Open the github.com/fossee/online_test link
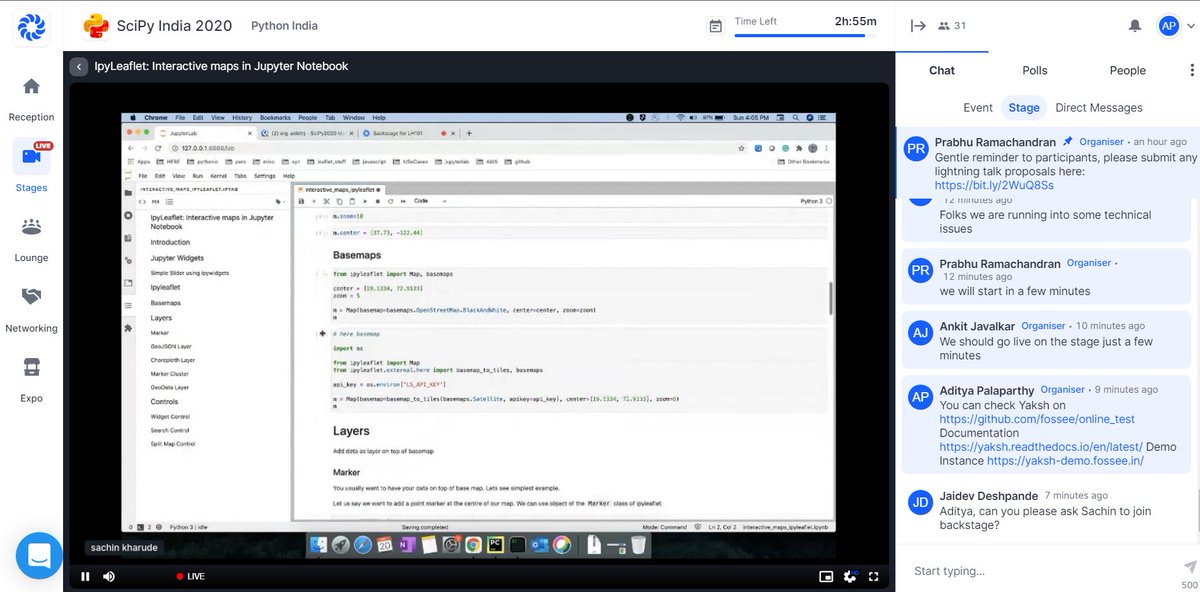The height and width of the screenshot is (592, 1200). coord(1037,419)
